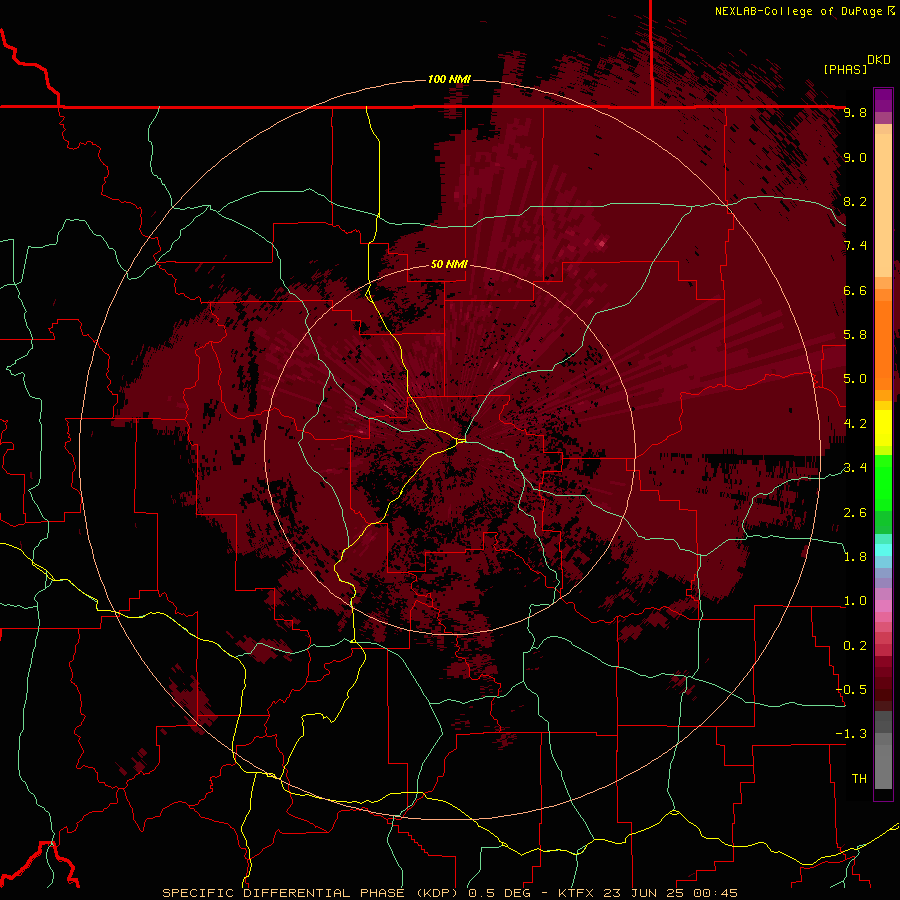900x900 pixels.
Task: Click the 1.8 value on color scale
Action: (x=855, y=557)
